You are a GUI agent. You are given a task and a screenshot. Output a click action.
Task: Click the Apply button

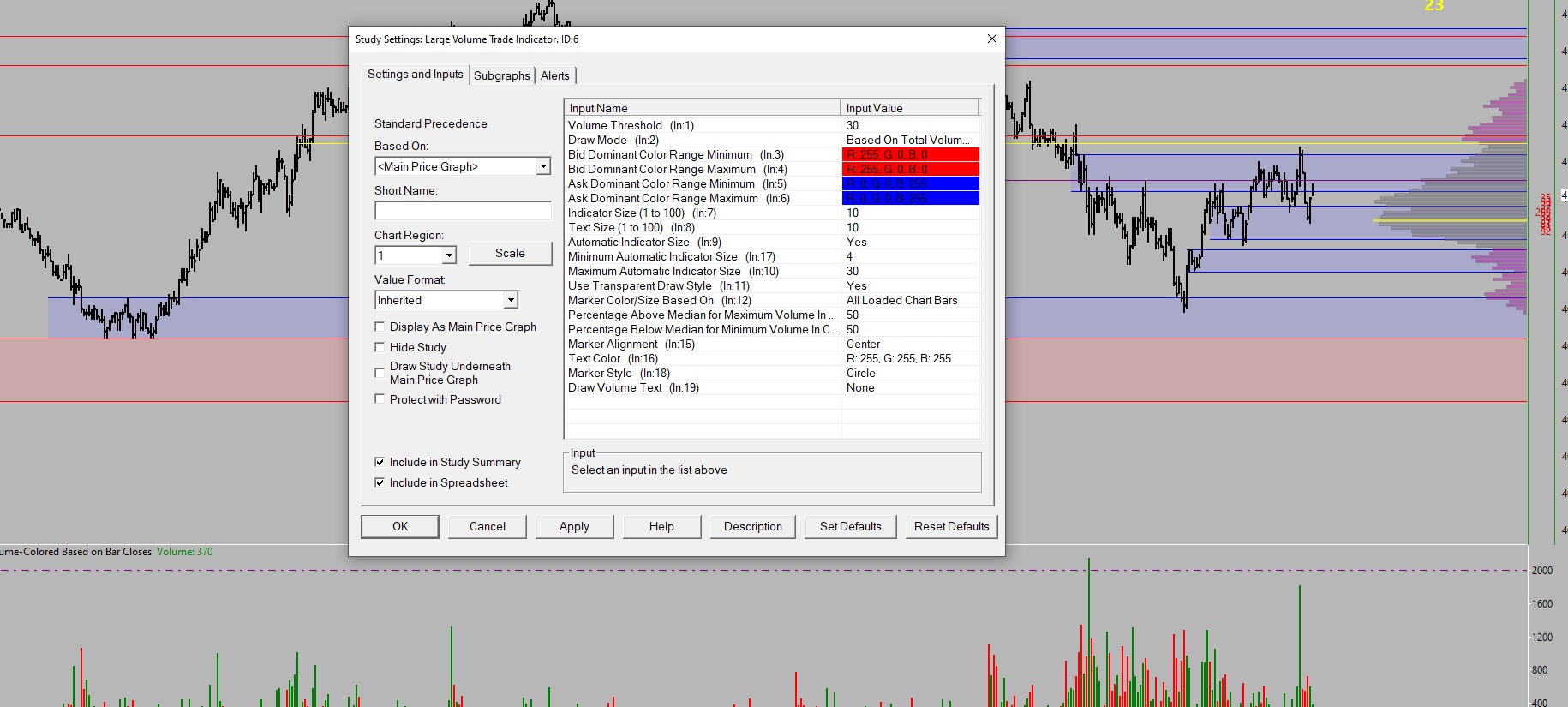pyautogui.click(x=574, y=526)
